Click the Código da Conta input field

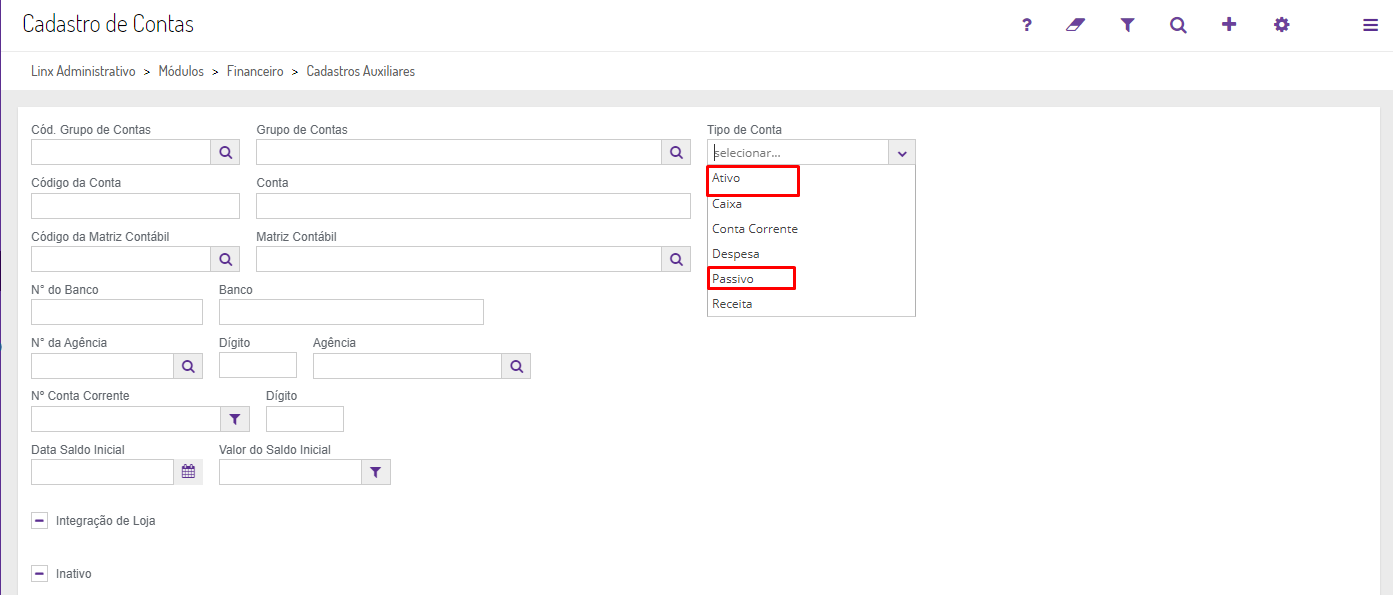[x=135, y=206]
